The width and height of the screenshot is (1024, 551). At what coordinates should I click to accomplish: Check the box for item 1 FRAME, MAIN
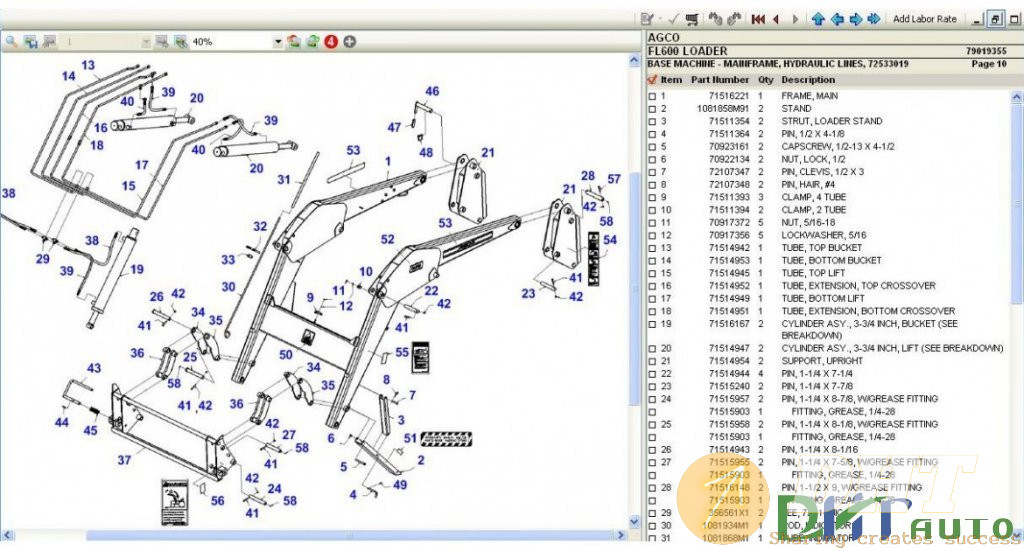point(652,96)
